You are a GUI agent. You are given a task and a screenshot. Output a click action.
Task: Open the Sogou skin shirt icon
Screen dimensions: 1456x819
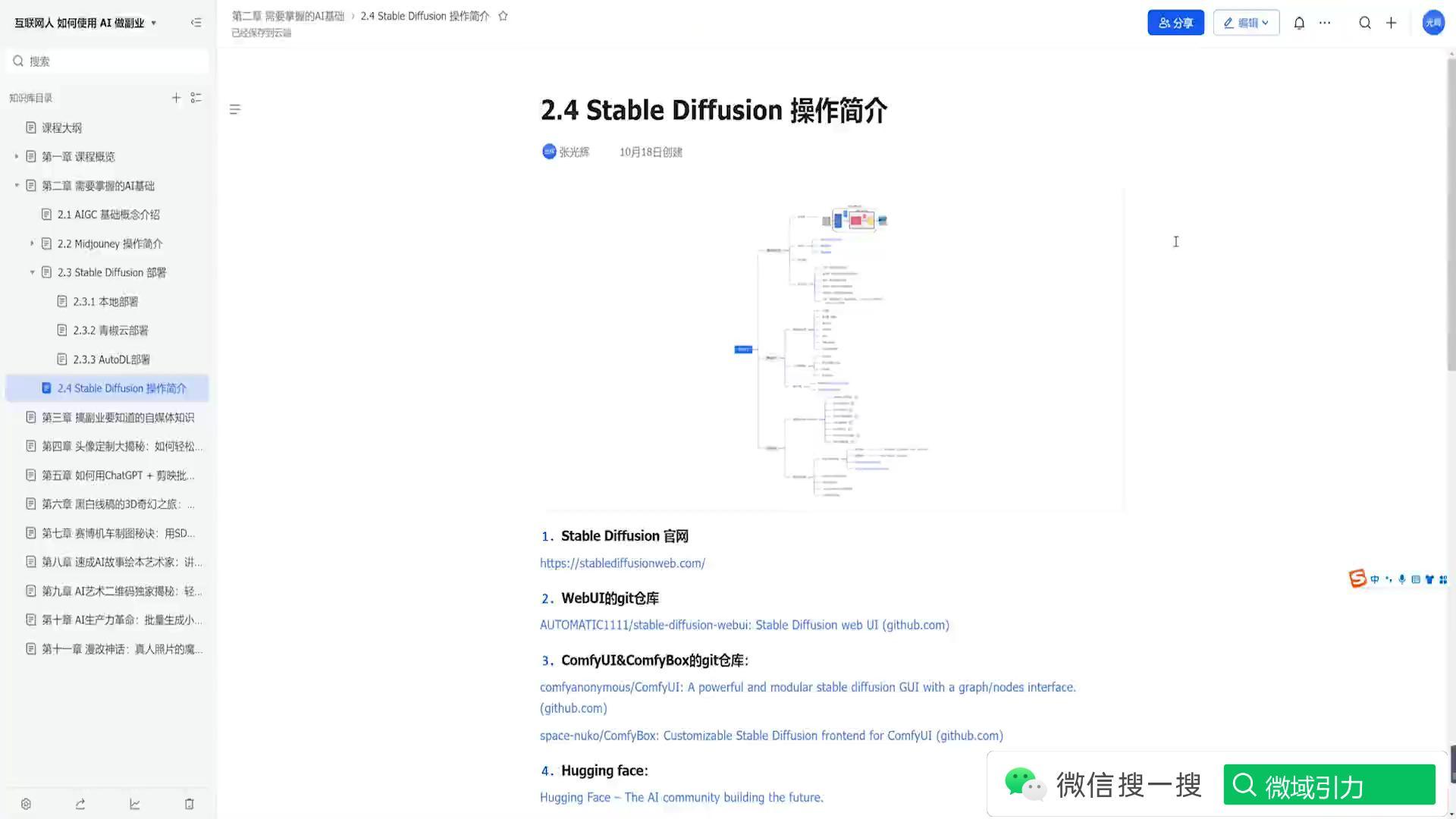tap(1429, 579)
